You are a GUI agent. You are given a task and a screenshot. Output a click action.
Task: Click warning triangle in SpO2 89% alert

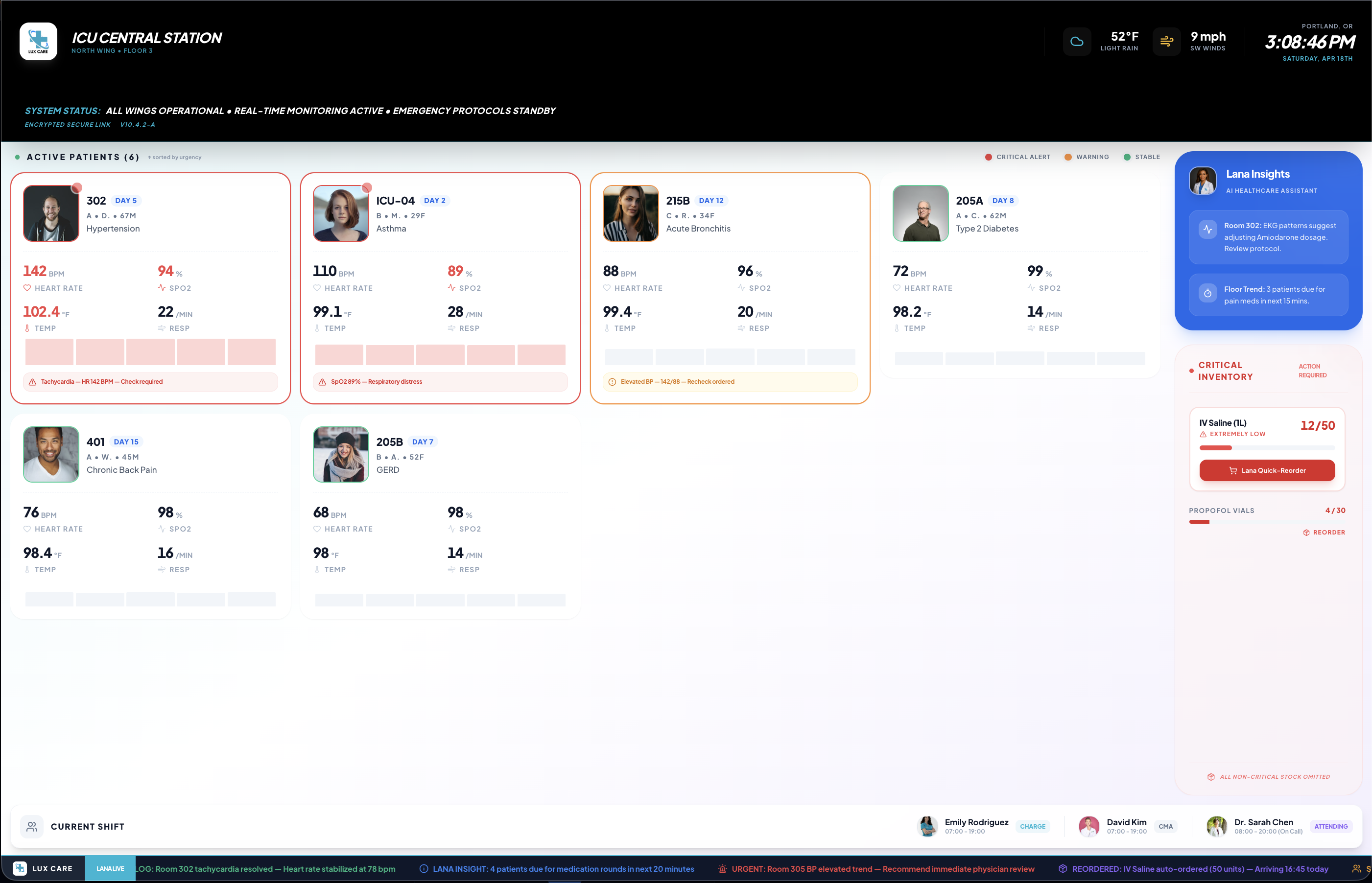pyautogui.click(x=322, y=382)
